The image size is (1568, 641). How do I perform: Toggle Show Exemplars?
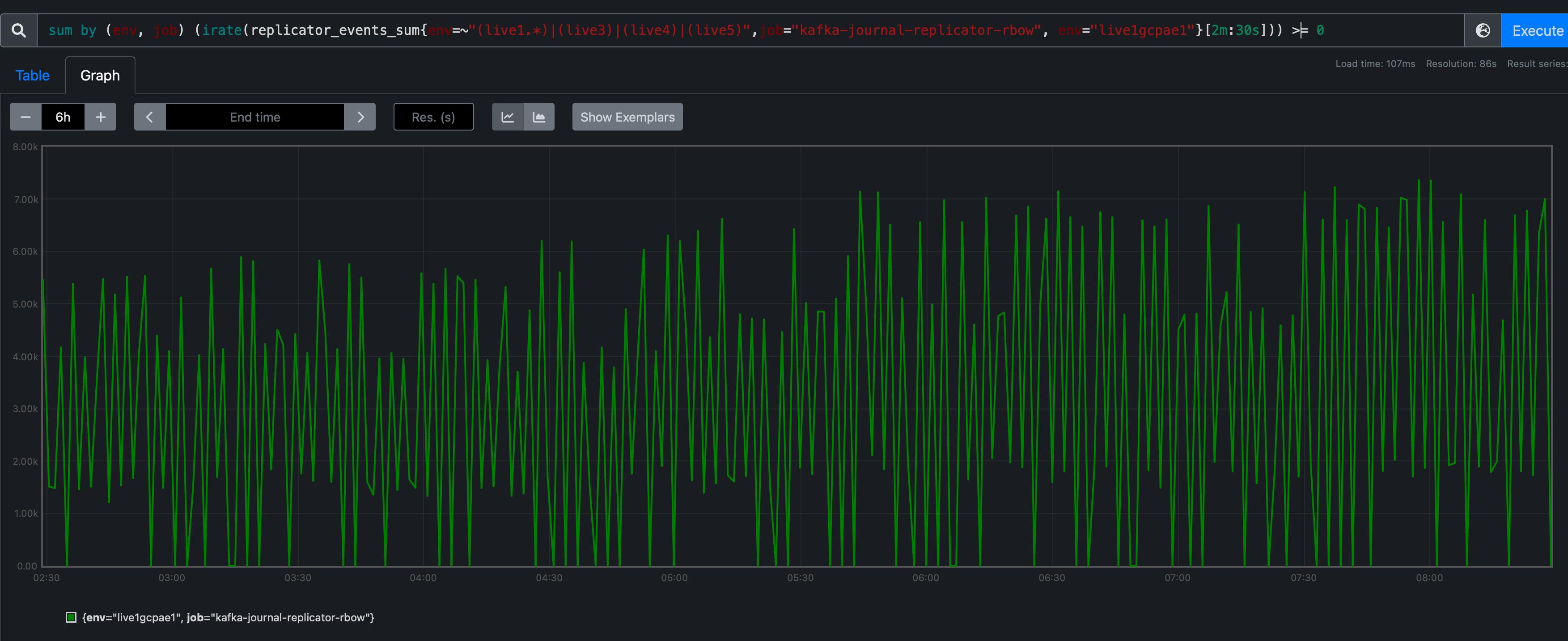tap(627, 117)
